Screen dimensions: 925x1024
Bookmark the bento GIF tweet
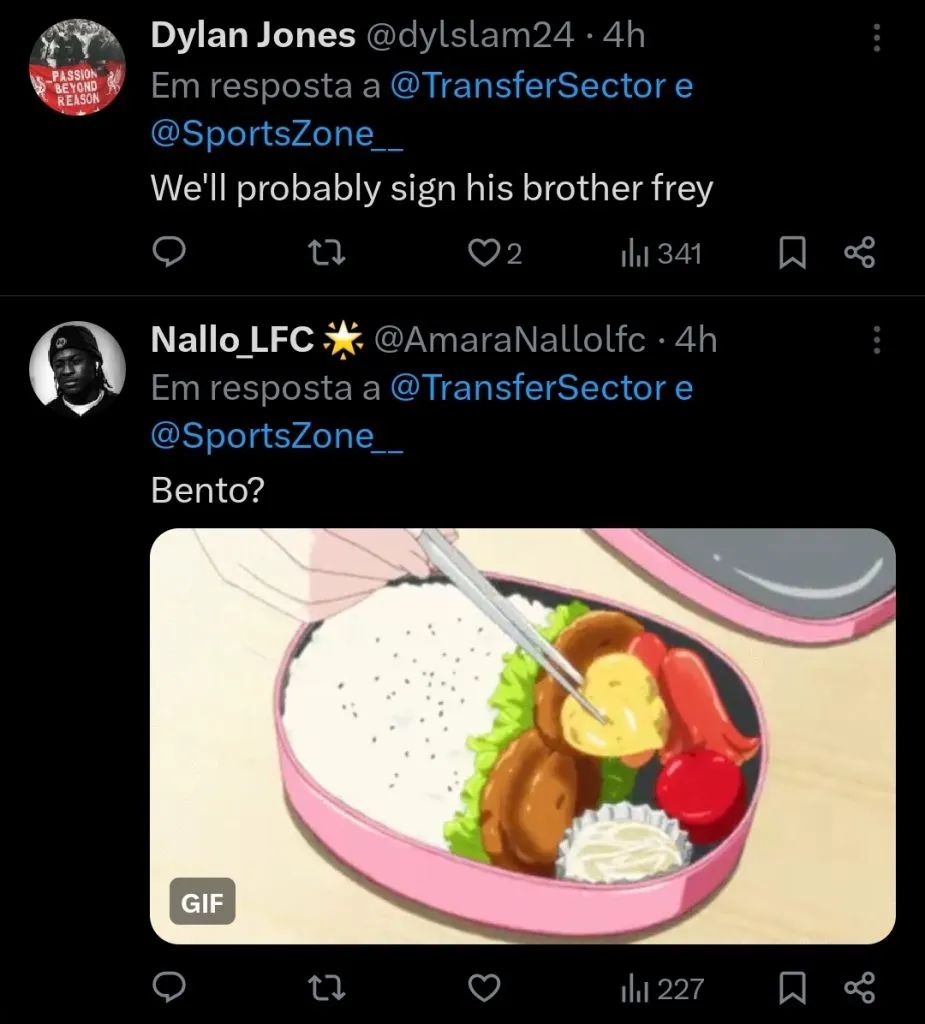click(791, 989)
